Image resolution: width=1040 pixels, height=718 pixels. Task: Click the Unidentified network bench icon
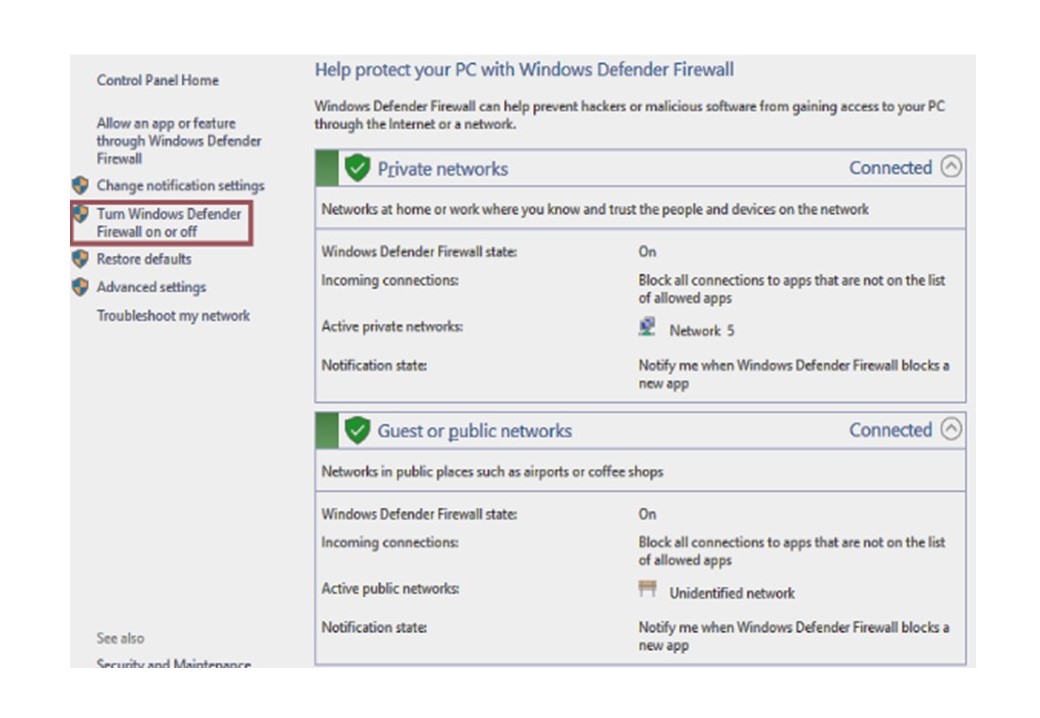pos(647,589)
